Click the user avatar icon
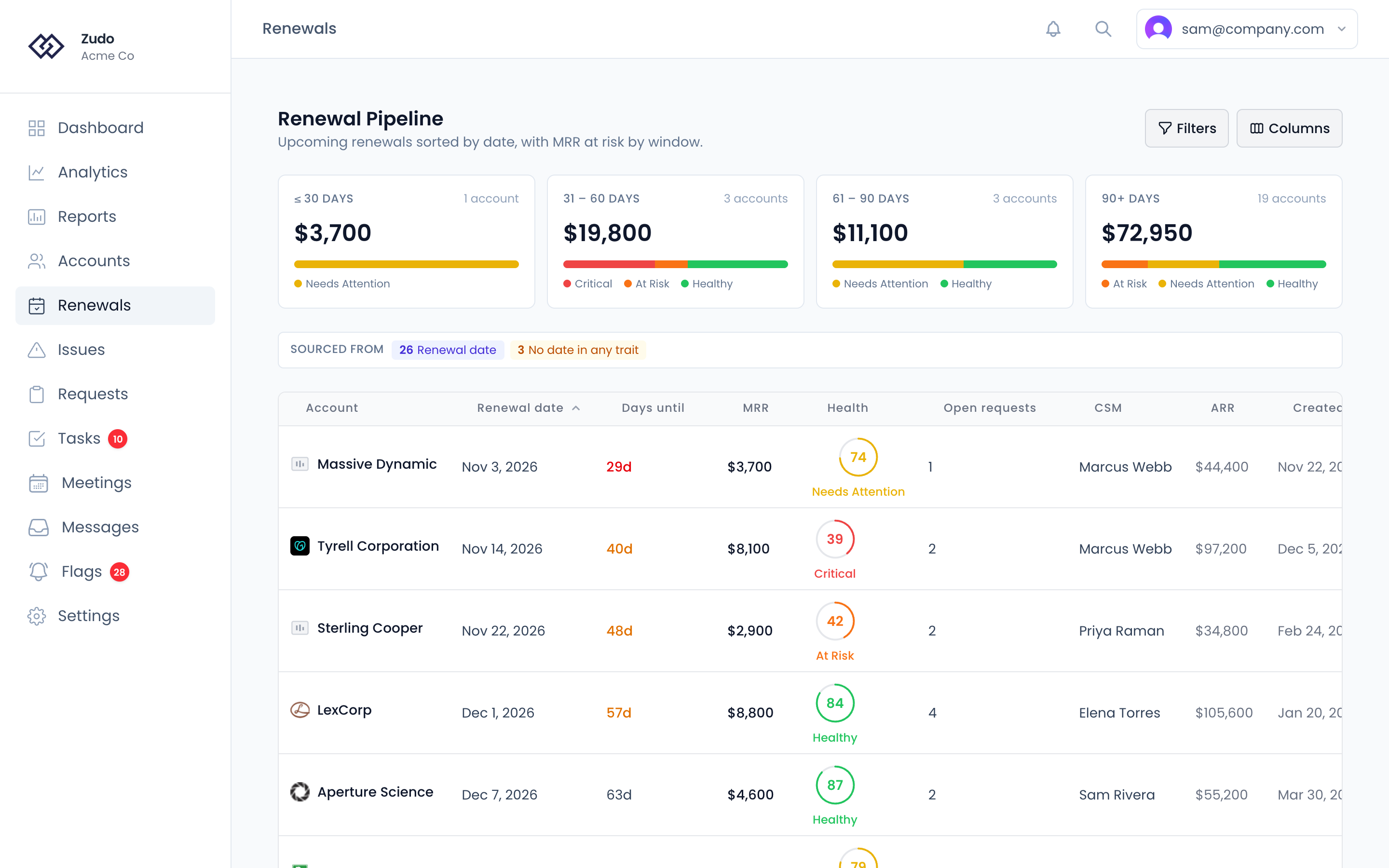 click(1158, 29)
